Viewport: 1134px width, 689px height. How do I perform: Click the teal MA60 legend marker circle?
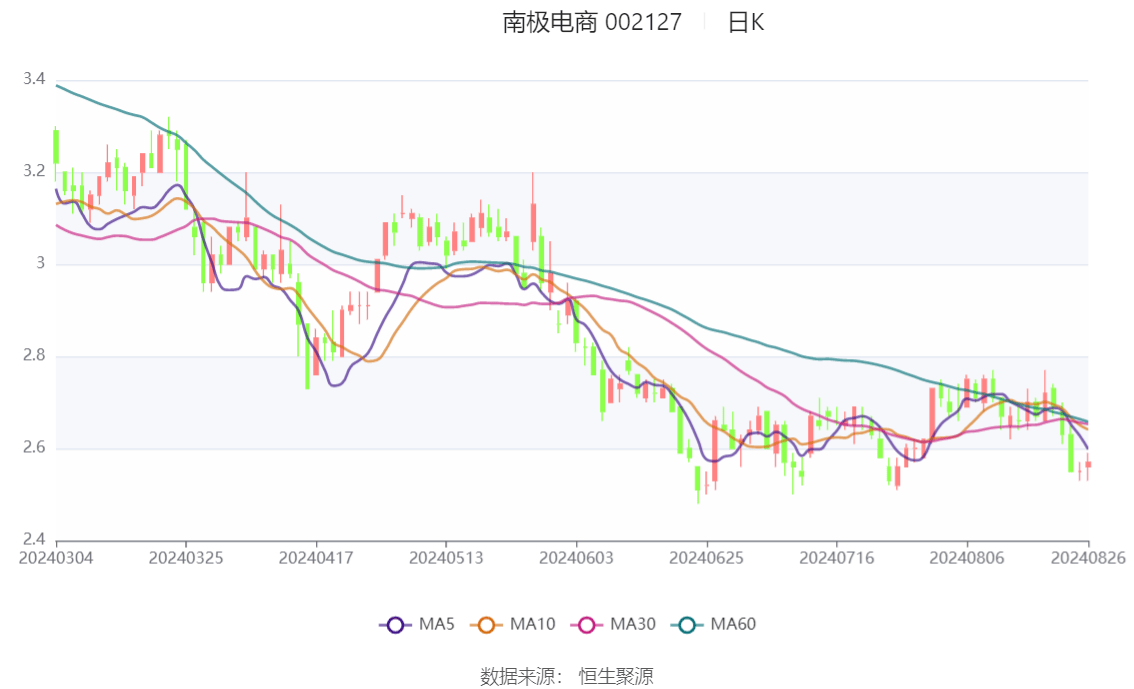[687, 625]
